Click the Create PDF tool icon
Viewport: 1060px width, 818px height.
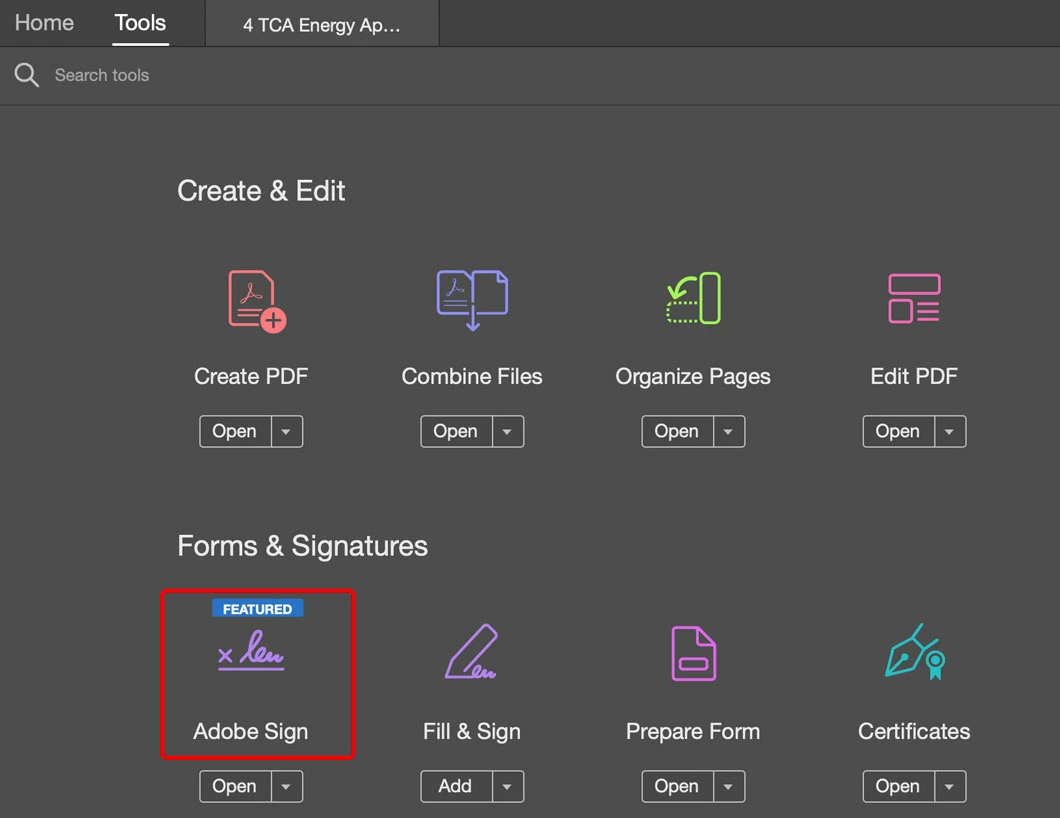(257, 302)
